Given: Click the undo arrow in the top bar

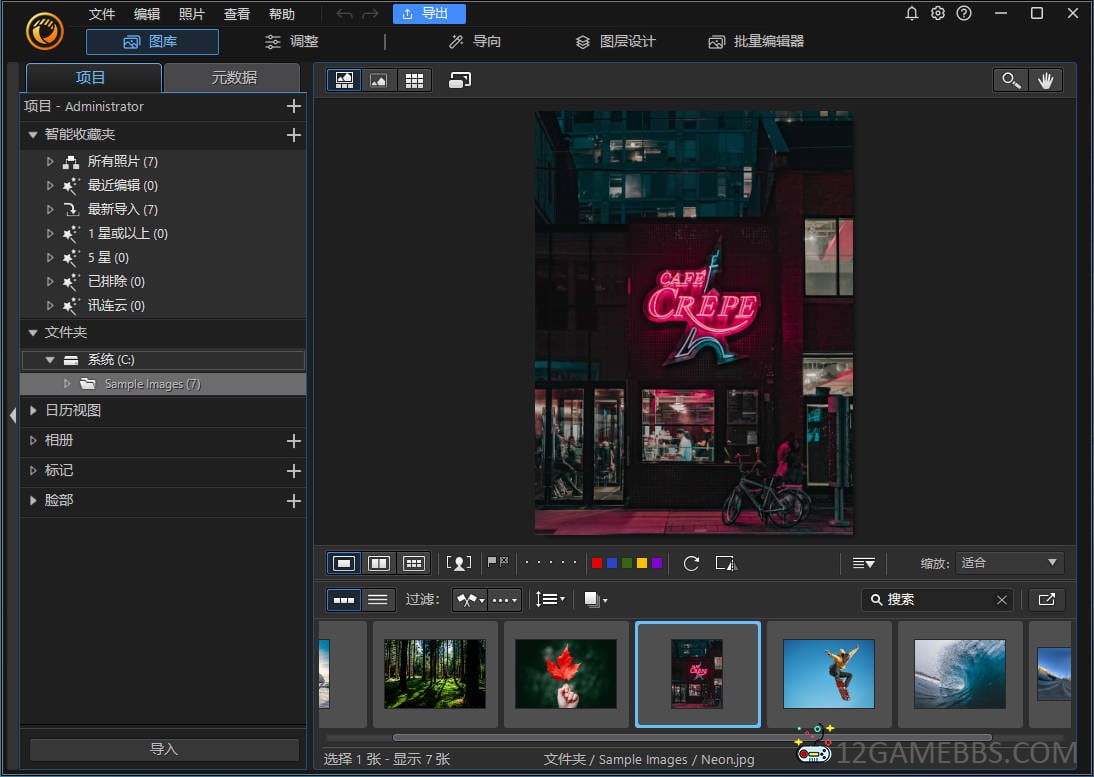Looking at the screenshot, I should (x=344, y=14).
